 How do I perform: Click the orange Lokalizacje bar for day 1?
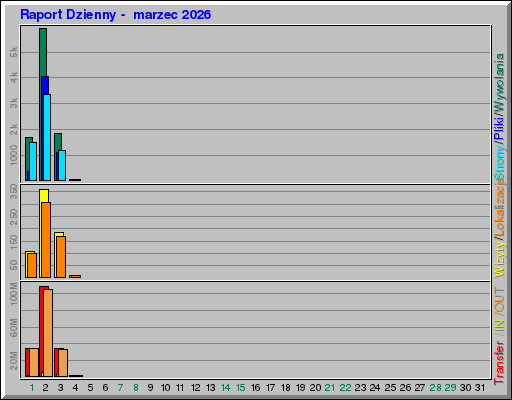click(32, 265)
